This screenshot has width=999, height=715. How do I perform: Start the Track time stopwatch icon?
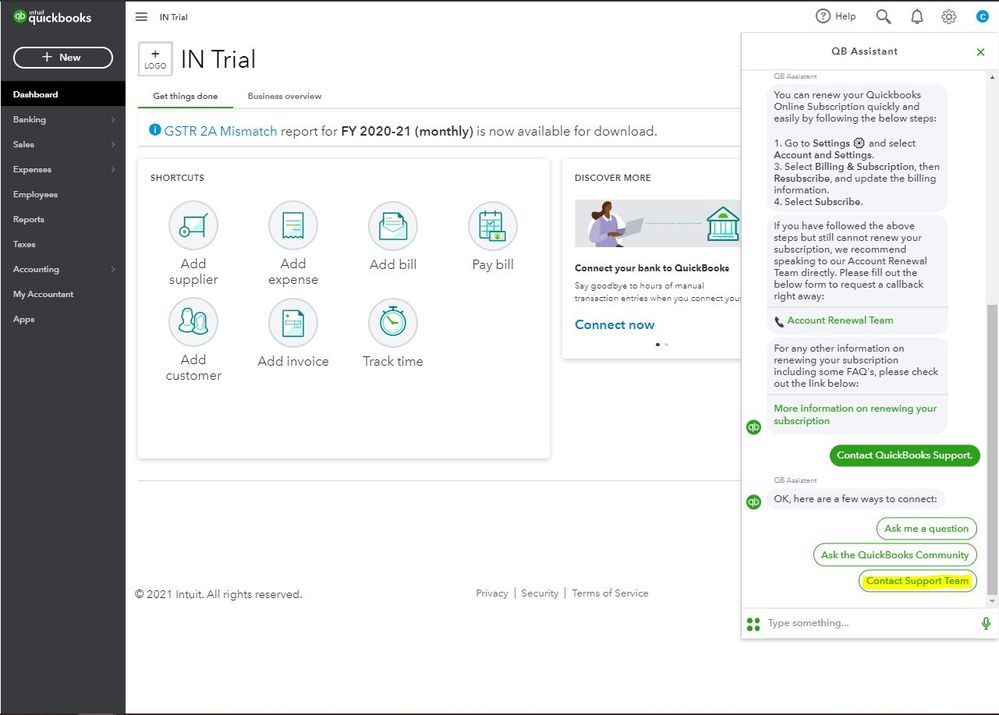point(393,322)
